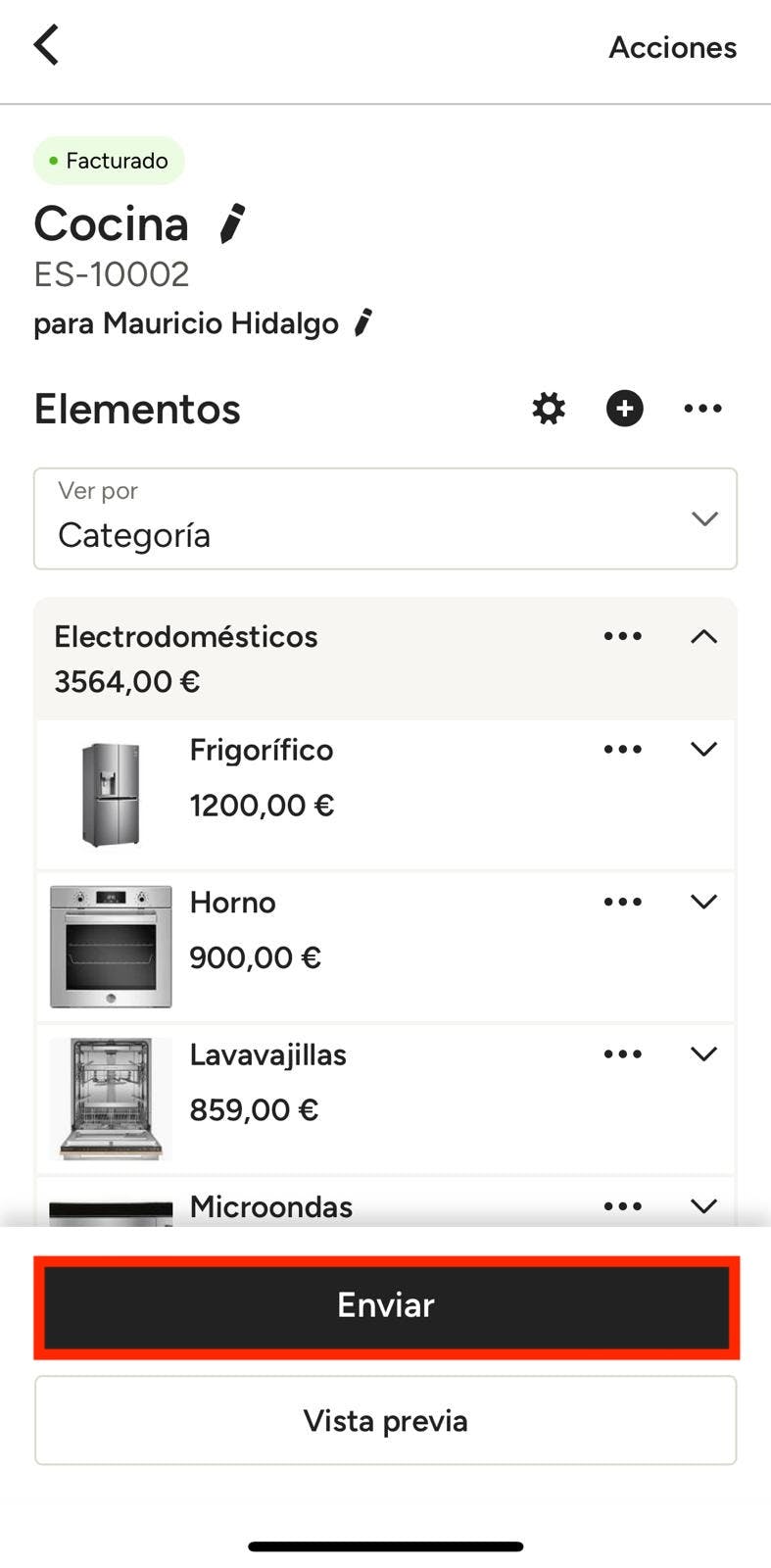
Task: Open Electrodomésticos category options menu
Action: tap(623, 637)
